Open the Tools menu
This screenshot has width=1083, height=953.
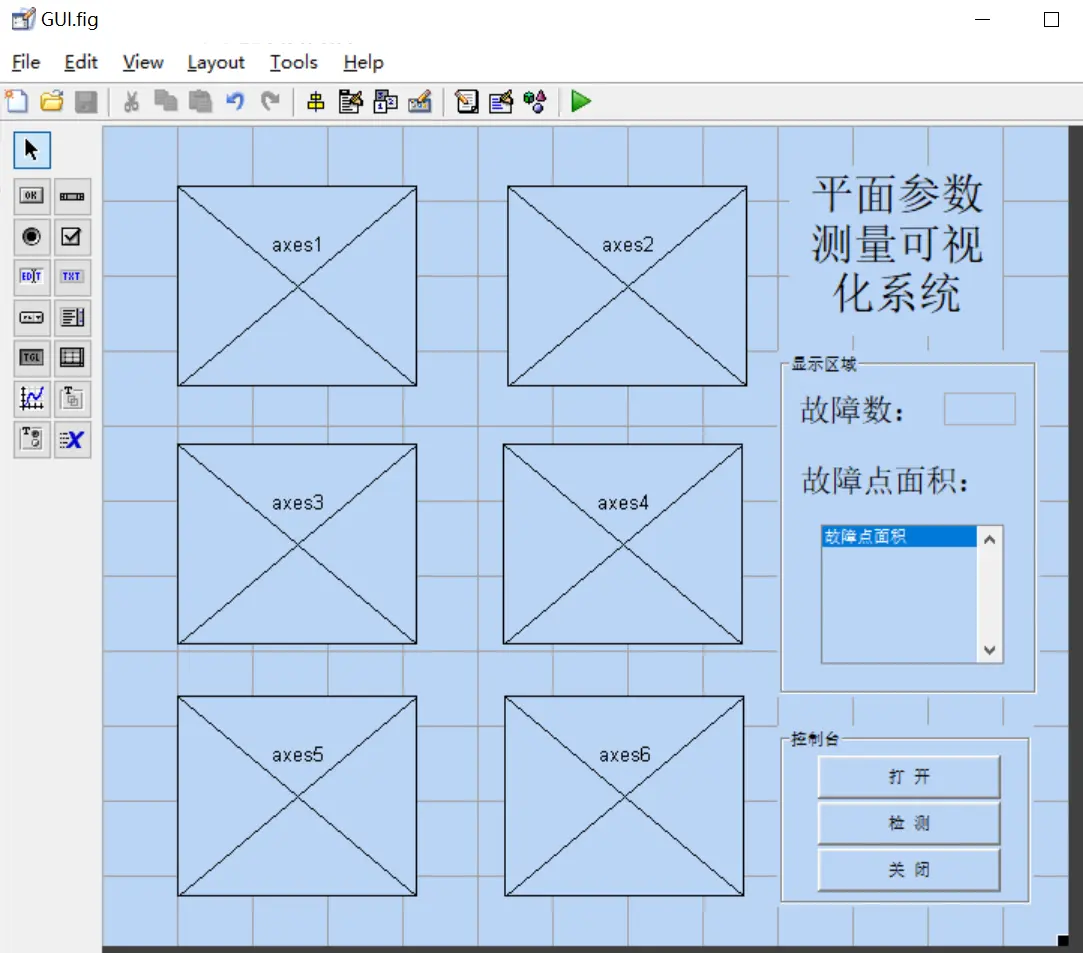294,62
